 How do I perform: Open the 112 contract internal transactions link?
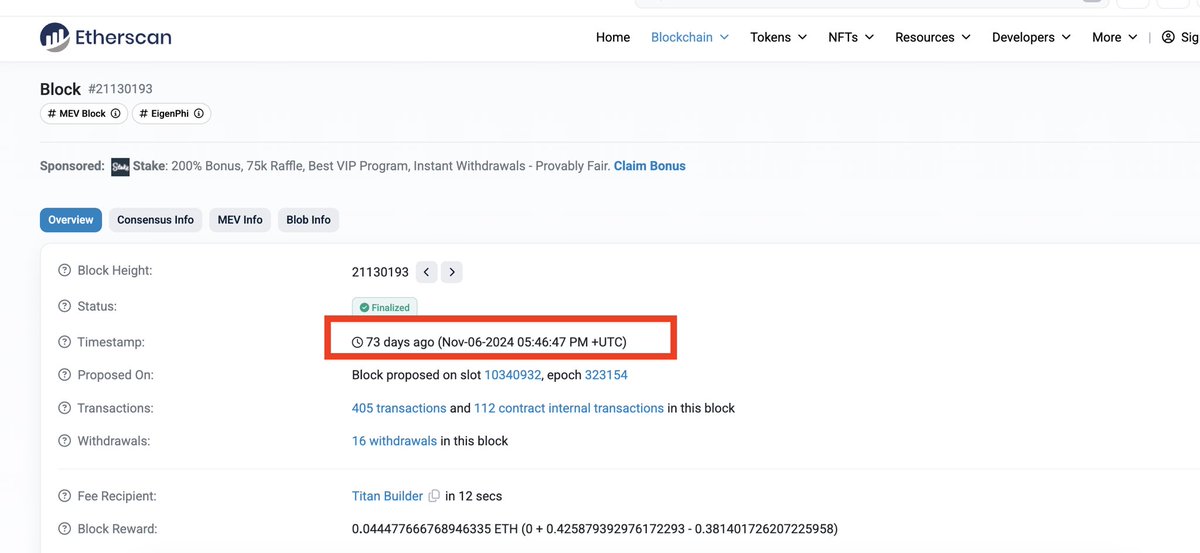(569, 408)
